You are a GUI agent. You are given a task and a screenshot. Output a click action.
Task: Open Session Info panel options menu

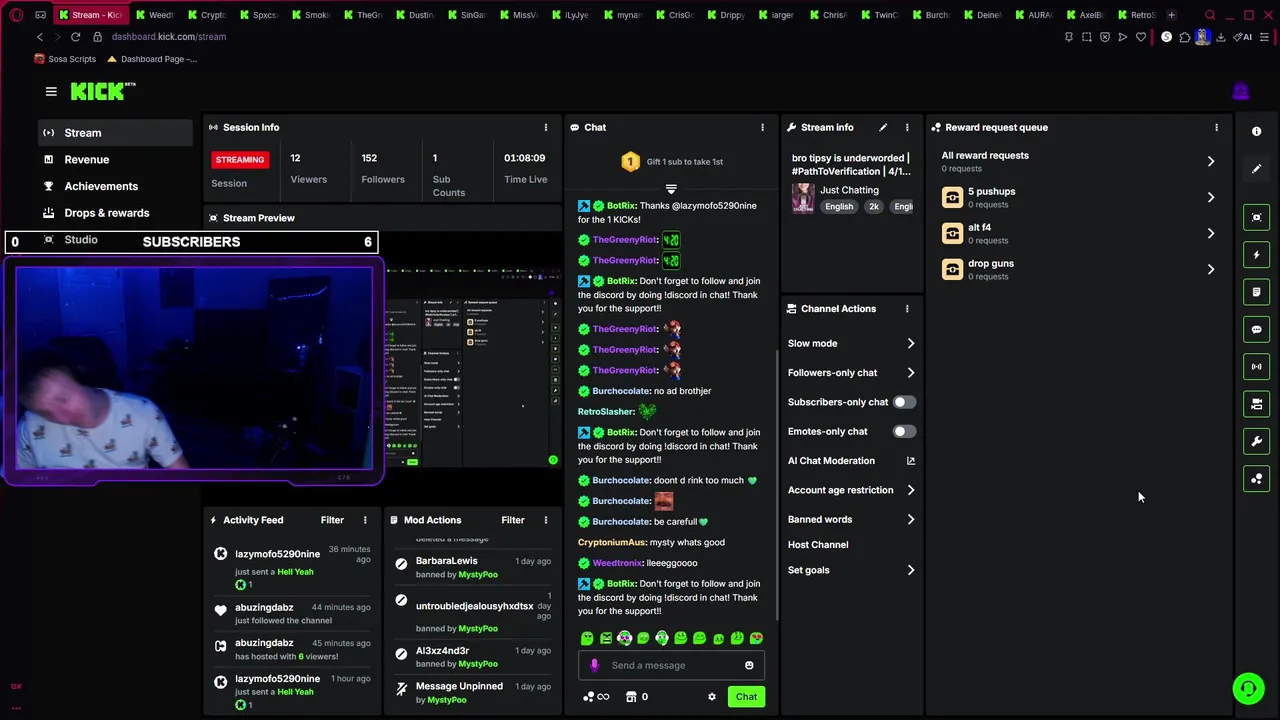[x=545, y=127]
